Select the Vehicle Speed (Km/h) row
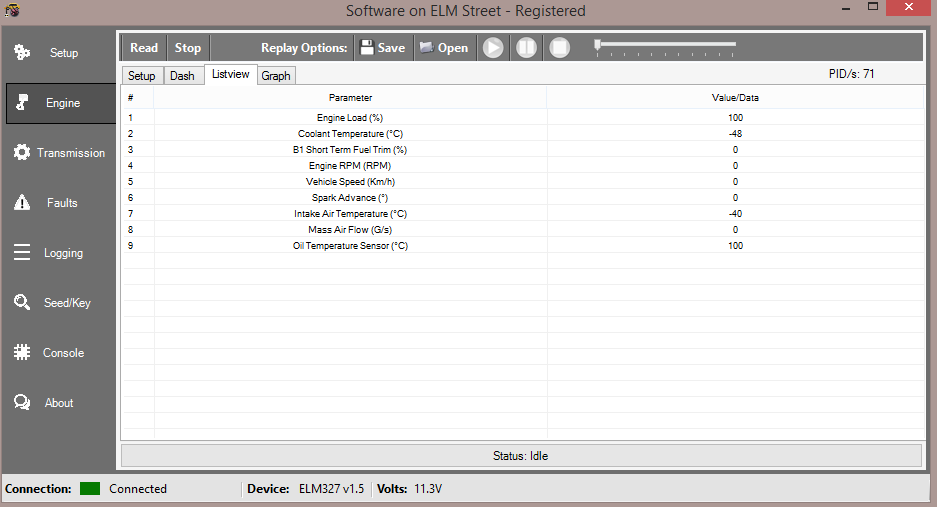This screenshot has width=937, height=507. (x=523, y=182)
